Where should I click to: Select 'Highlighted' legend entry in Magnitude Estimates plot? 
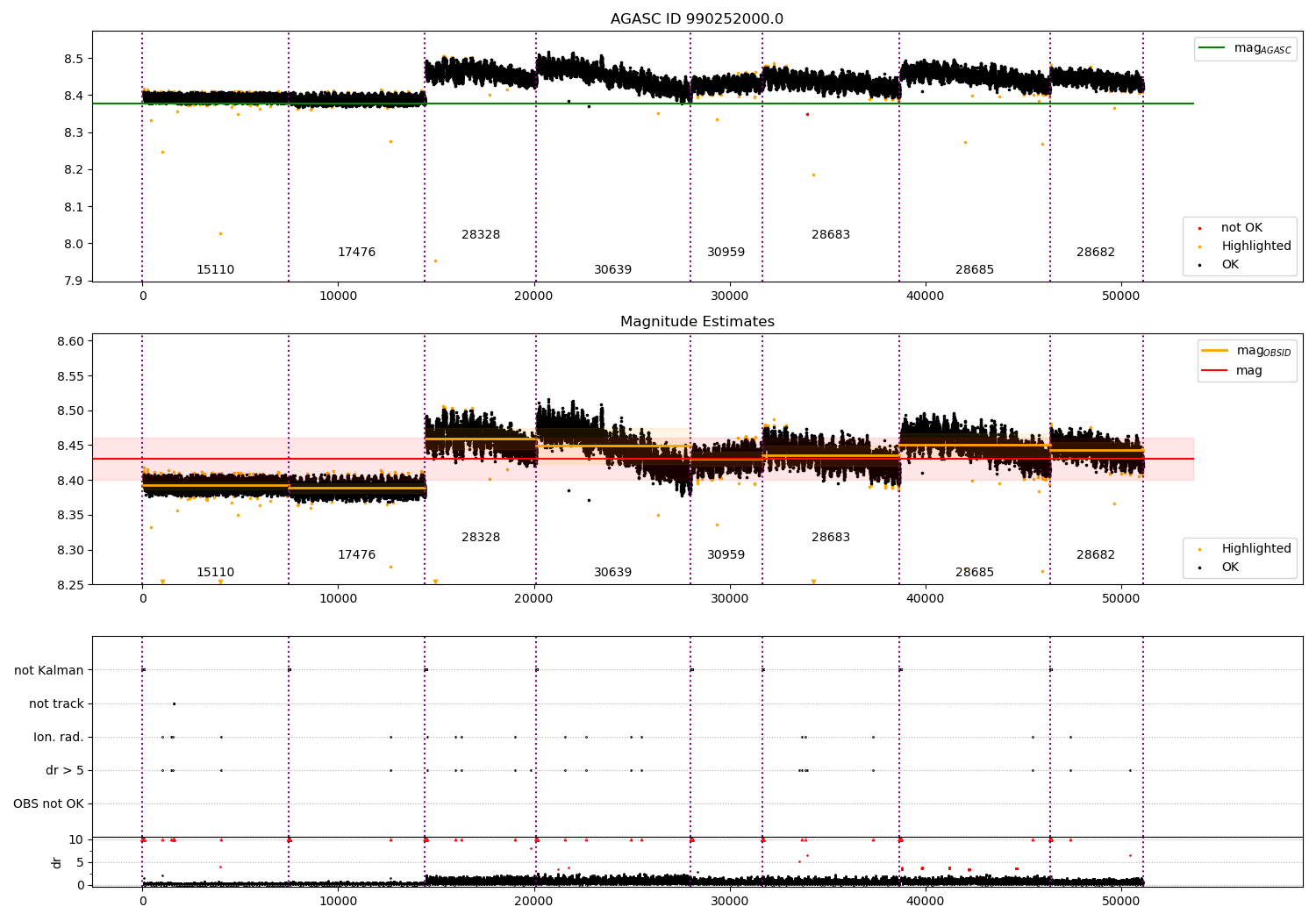pos(1256,549)
